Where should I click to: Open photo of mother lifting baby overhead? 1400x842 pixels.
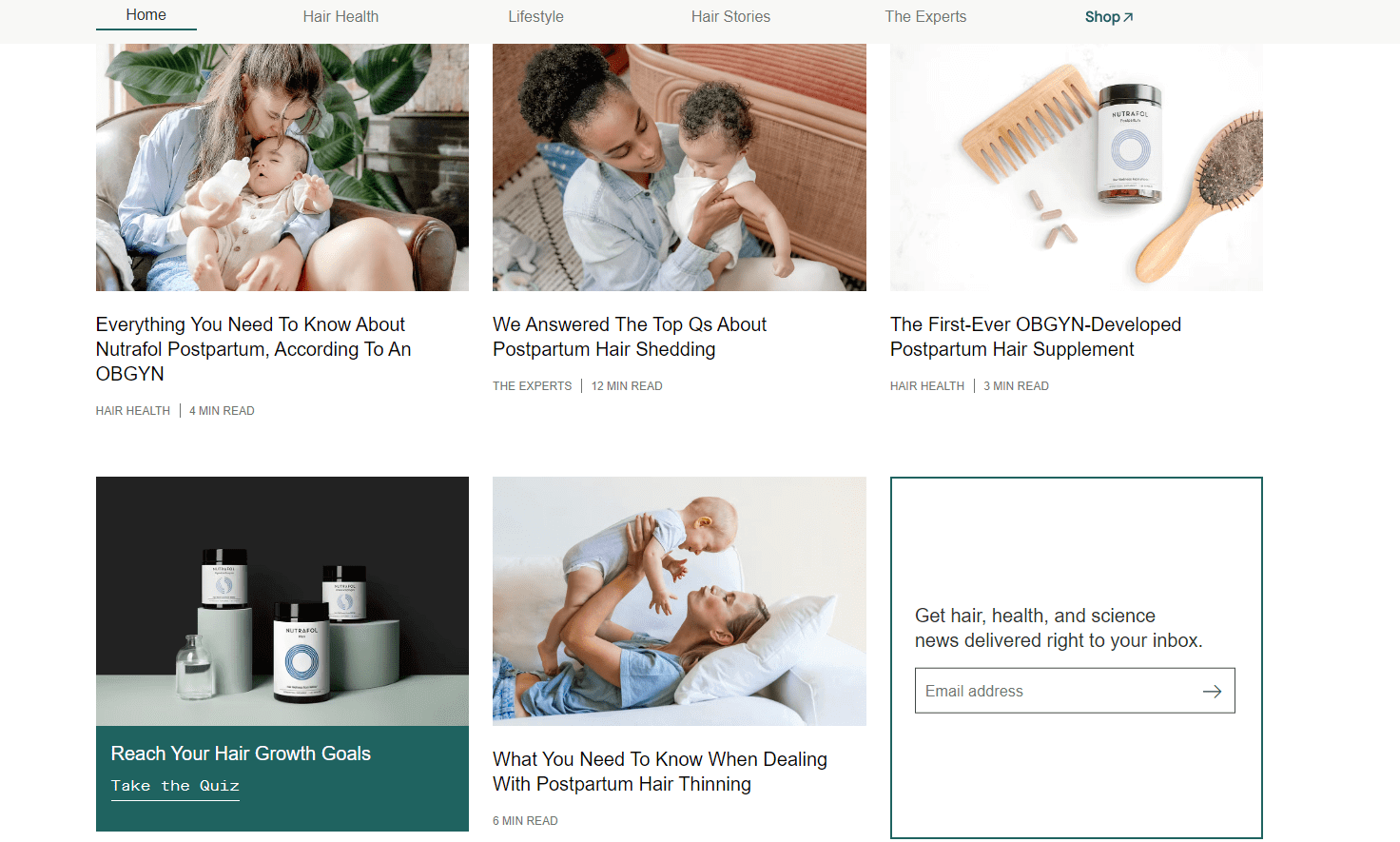tap(679, 601)
